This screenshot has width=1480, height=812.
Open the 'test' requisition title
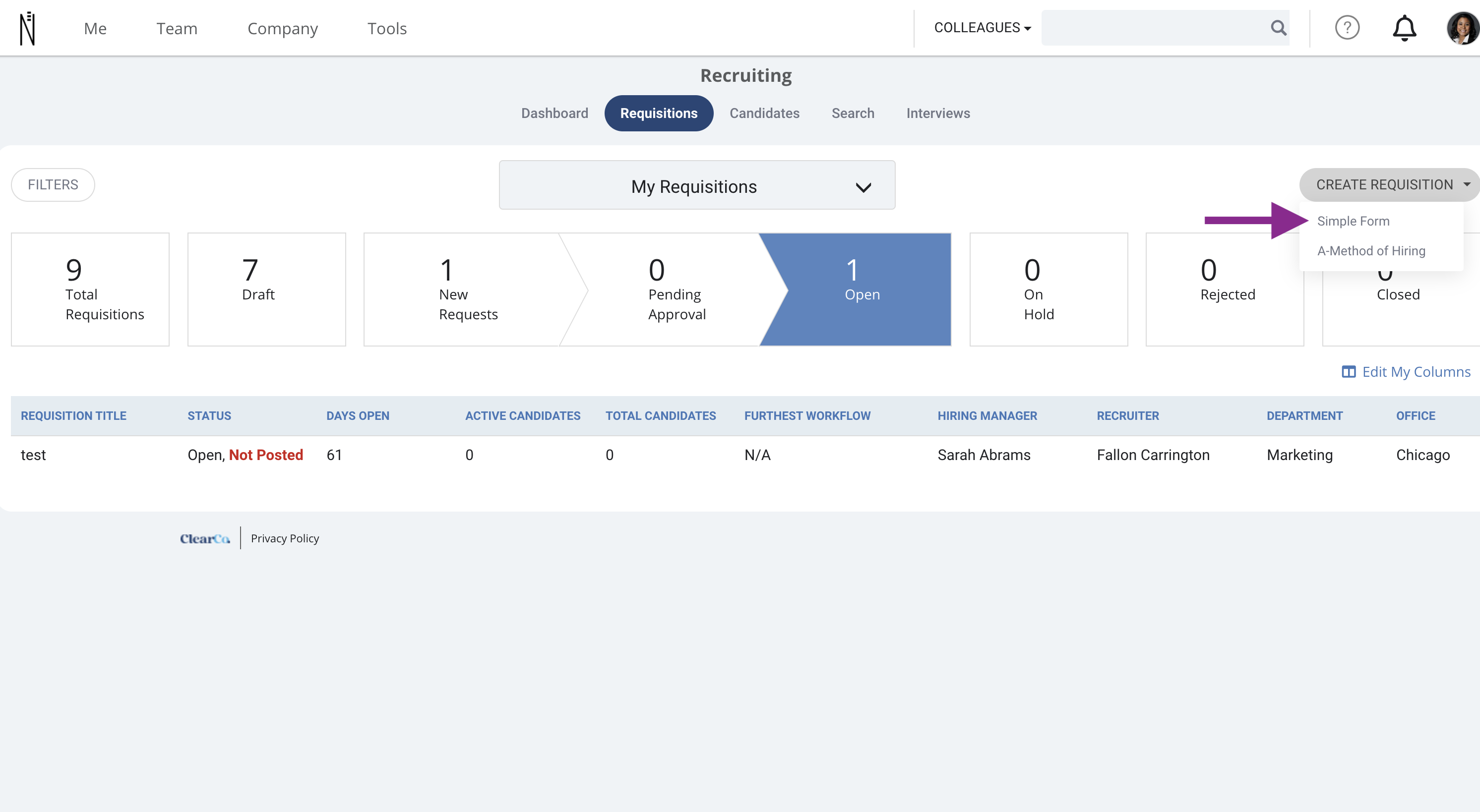(x=33, y=455)
